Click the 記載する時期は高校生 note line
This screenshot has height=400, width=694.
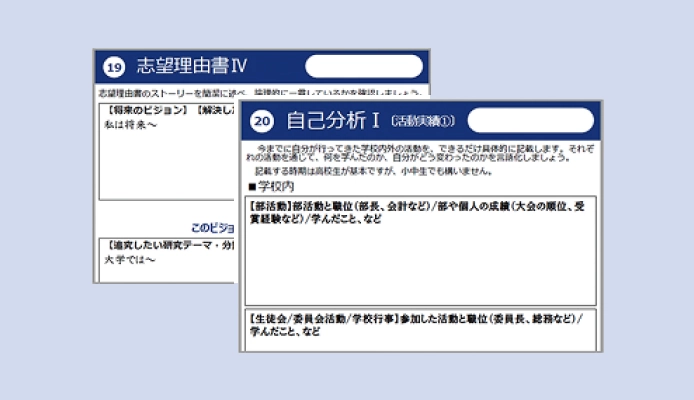(374, 171)
